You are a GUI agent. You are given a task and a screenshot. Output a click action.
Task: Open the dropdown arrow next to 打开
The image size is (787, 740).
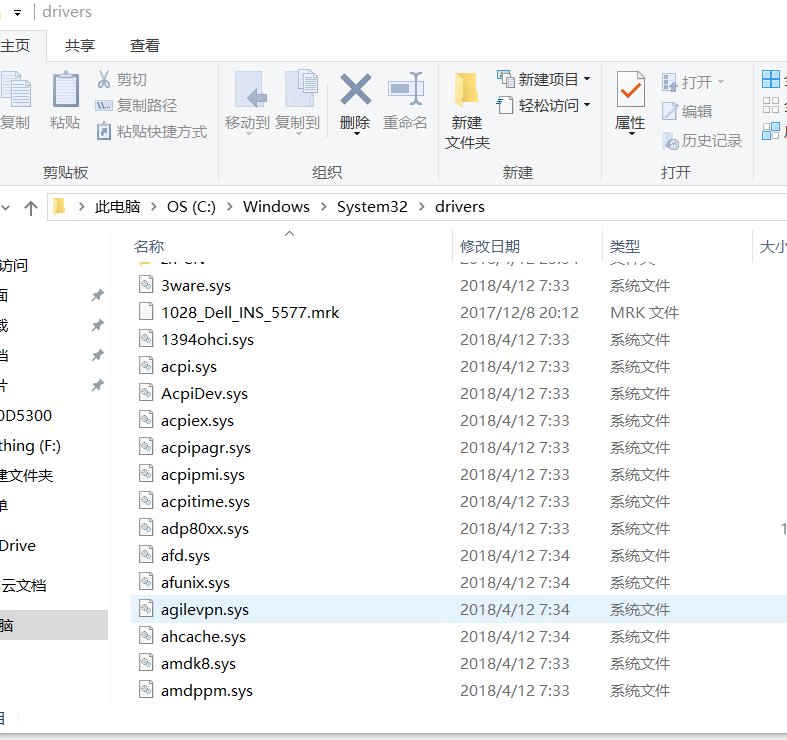(x=721, y=82)
